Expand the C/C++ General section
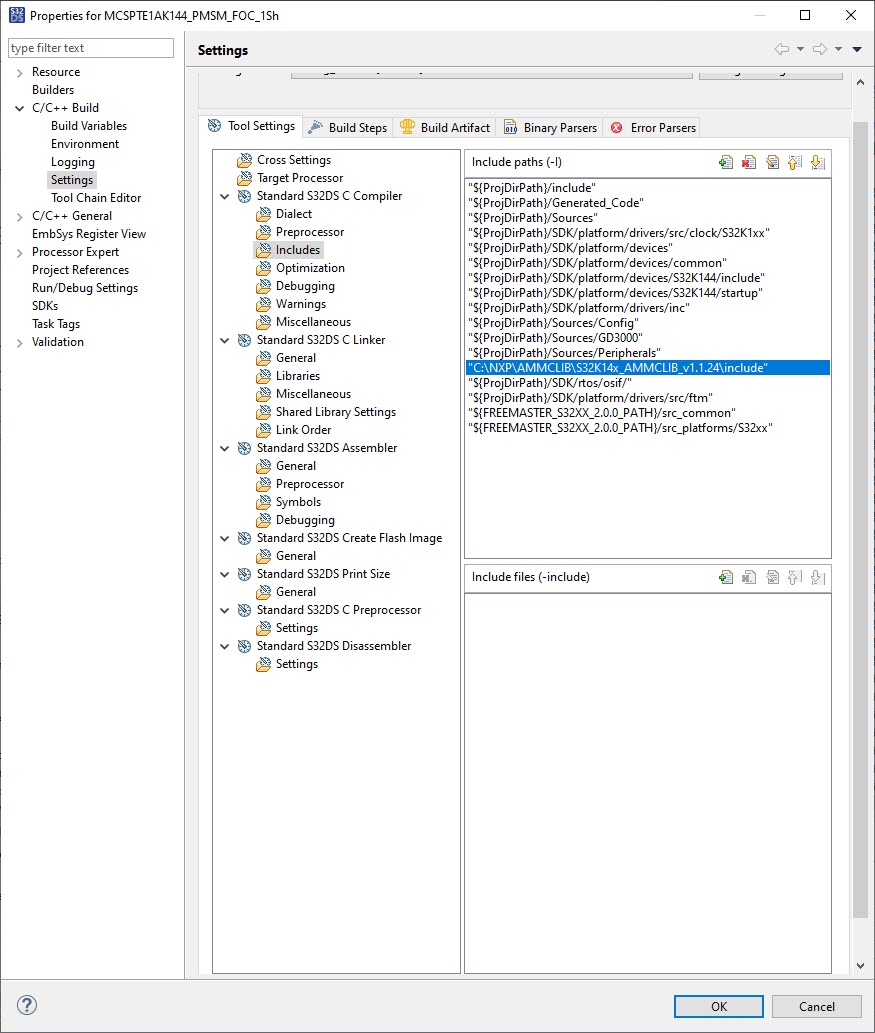This screenshot has width=875, height=1033. click(18, 215)
